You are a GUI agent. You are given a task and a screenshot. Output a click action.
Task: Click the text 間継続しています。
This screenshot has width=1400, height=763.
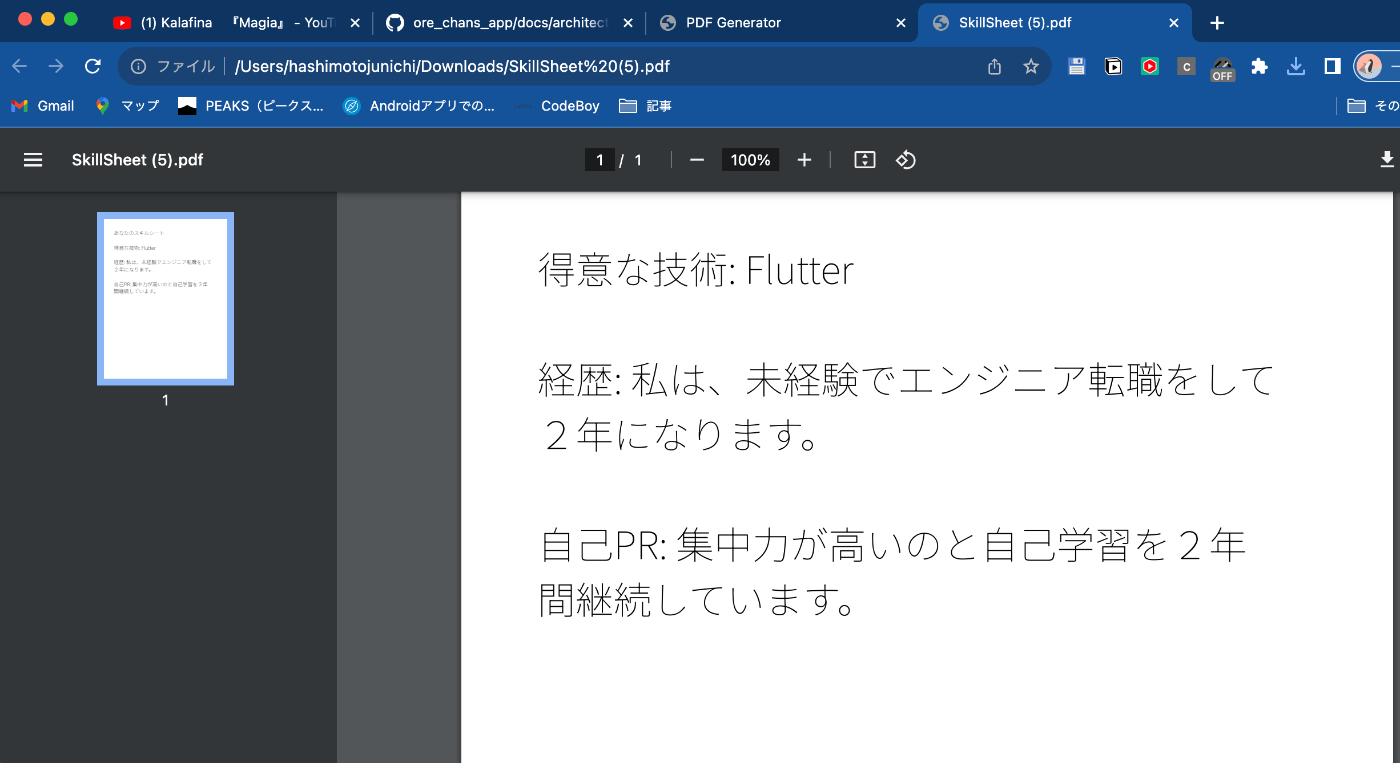click(x=698, y=601)
